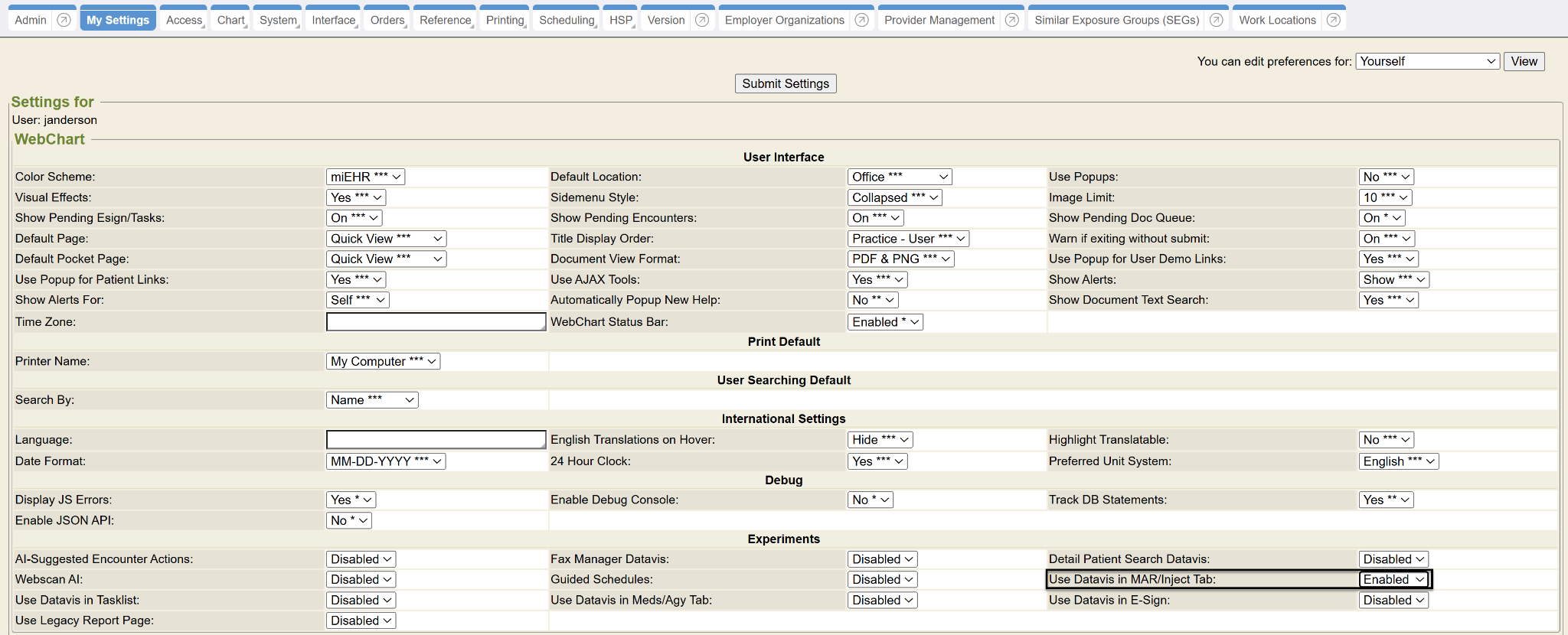Viewport: 1568px width, 635px height.
Task: Click the Time Zone input field
Action: (x=436, y=322)
